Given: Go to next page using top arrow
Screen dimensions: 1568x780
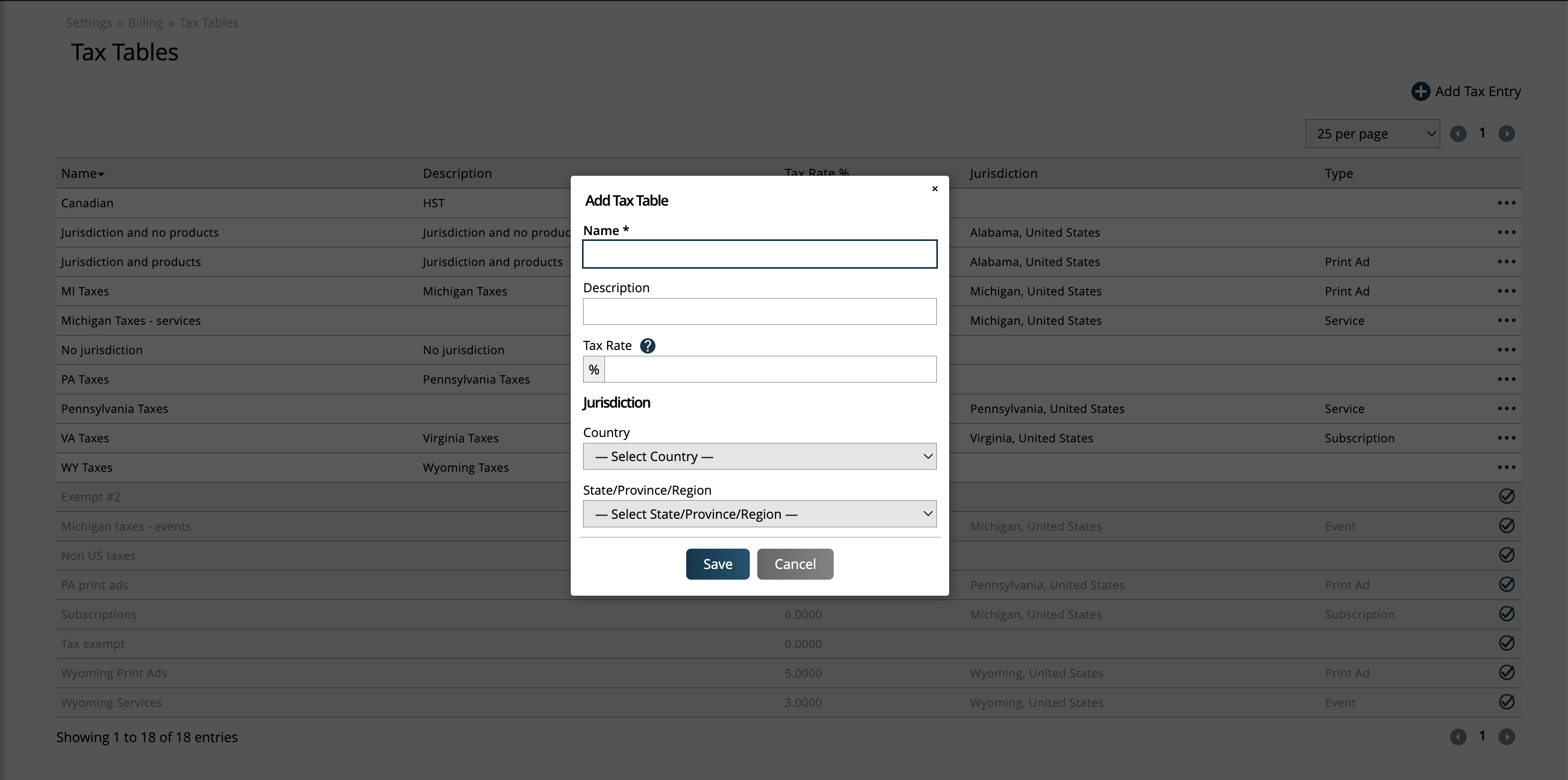Looking at the screenshot, I should pyautogui.click(x=1506, y=134).
